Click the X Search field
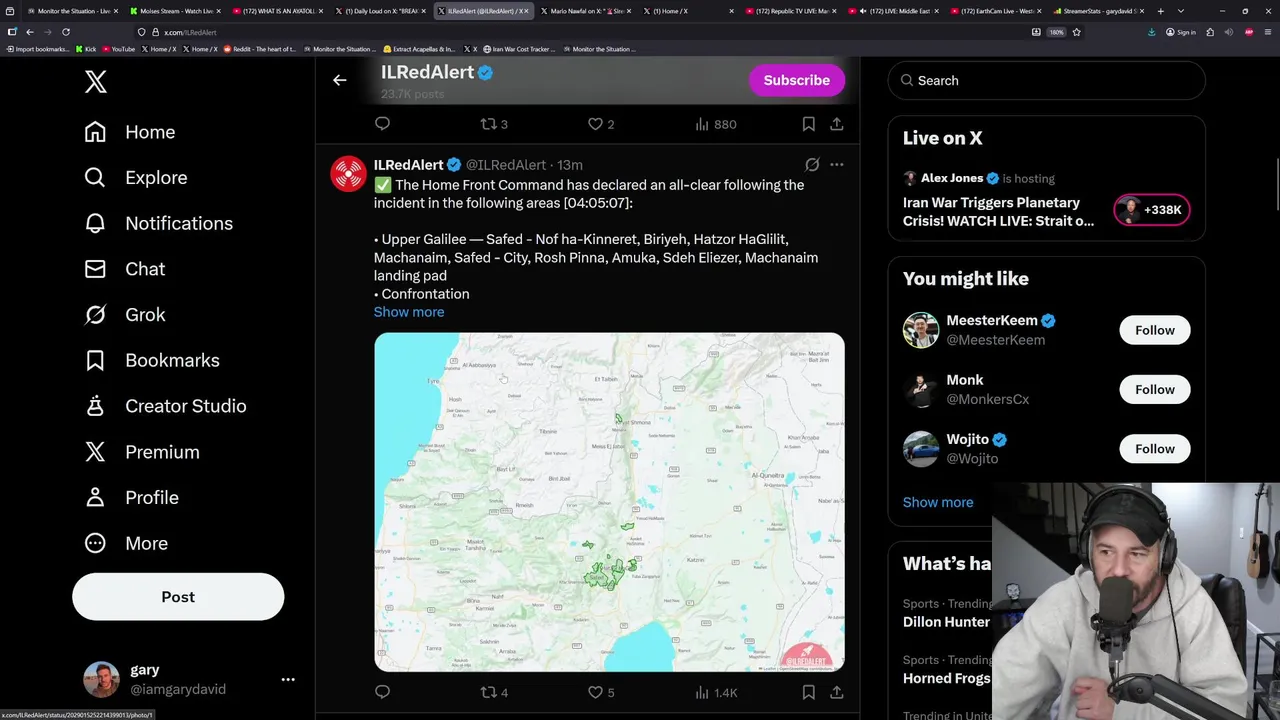Viewport: 1280px width, 720px height. tap(1046, 80)
